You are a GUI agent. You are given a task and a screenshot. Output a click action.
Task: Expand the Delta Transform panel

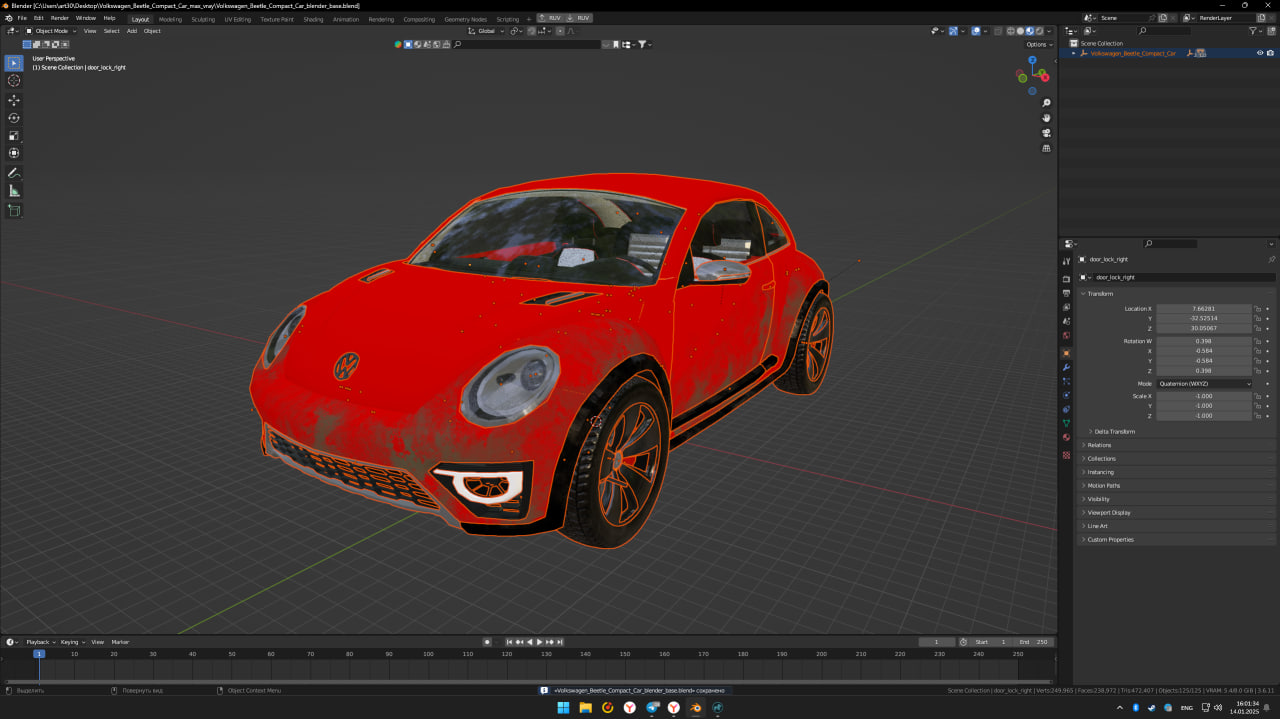pyautogui.click(x=1112, y=432)
